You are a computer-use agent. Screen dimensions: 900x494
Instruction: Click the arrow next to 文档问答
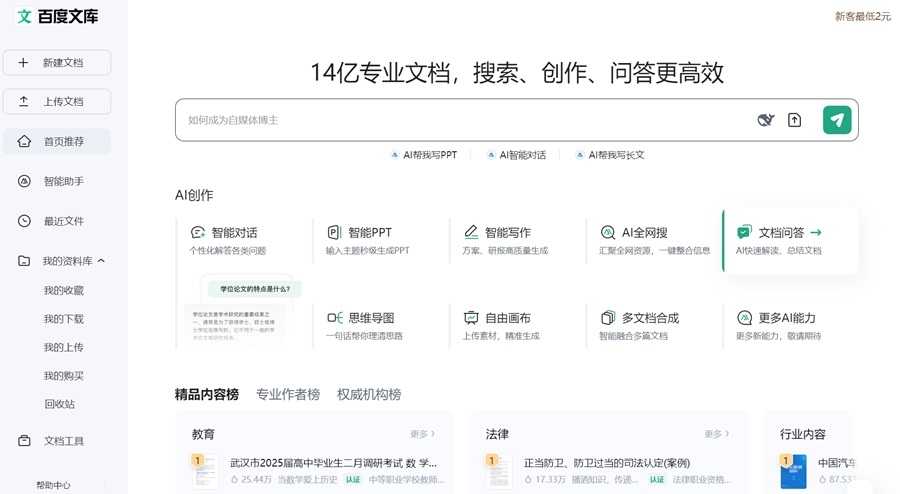(x=816, y=232)
